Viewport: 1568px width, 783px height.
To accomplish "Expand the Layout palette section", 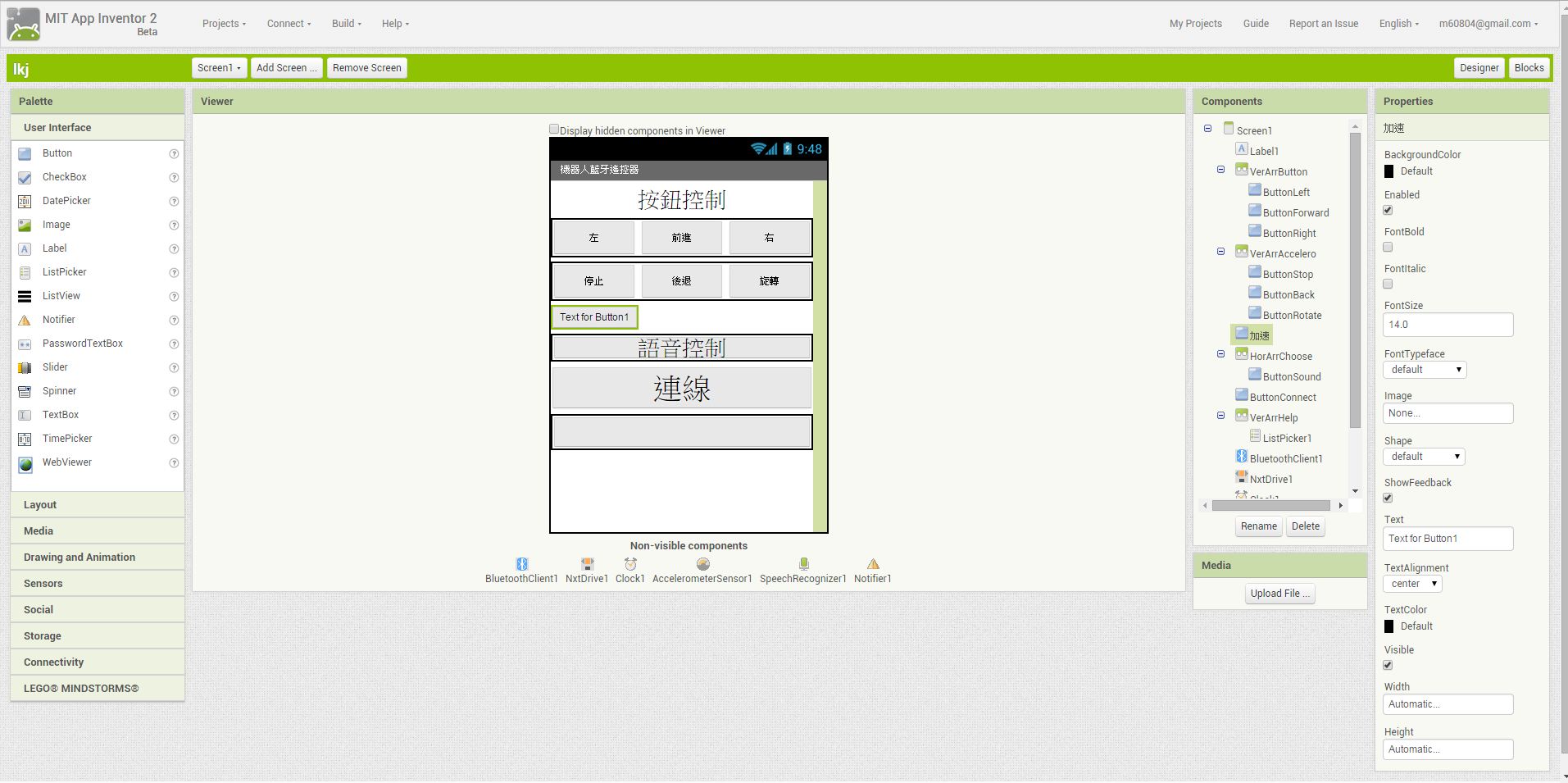I will pos(98,505).
